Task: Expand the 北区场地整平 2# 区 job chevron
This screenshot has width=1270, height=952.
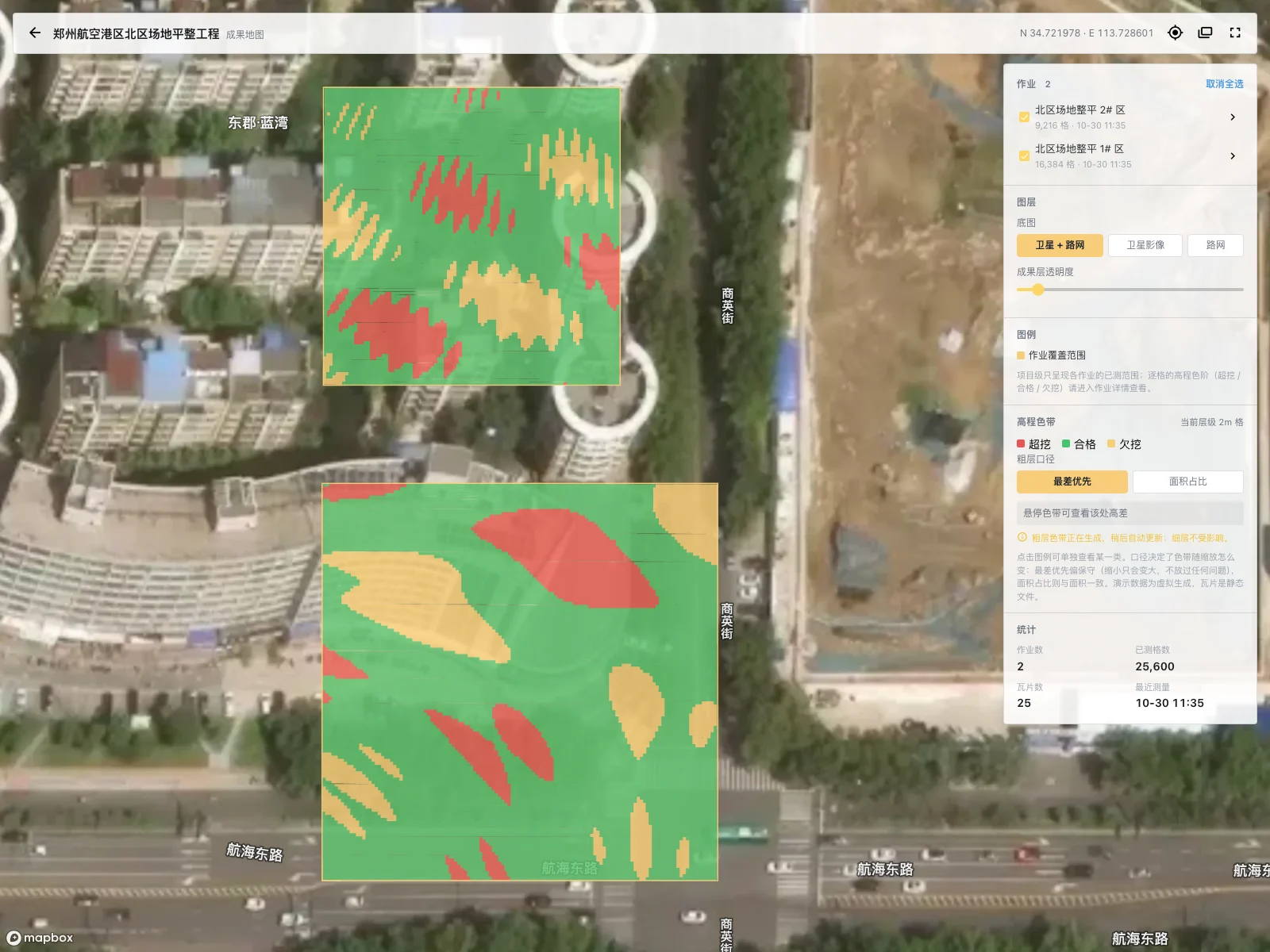Action: coord(1233,117)
